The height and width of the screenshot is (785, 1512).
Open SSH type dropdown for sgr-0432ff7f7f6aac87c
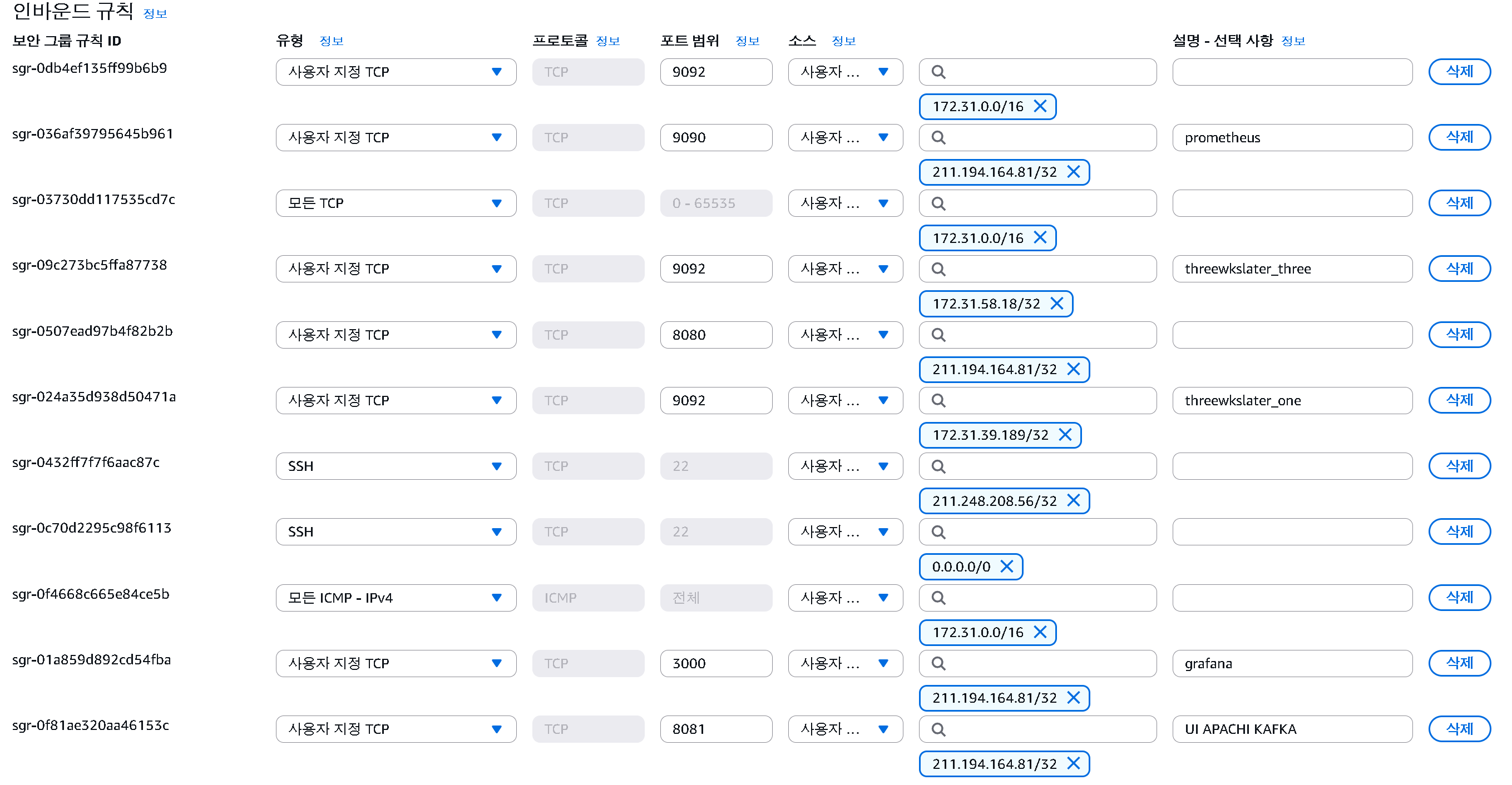(396, 466)
